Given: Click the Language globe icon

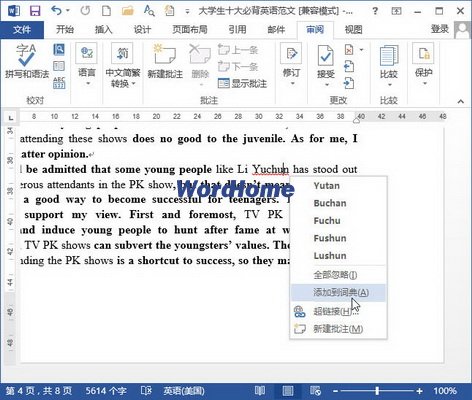Looking at the screenshot, I should point(87,53).
